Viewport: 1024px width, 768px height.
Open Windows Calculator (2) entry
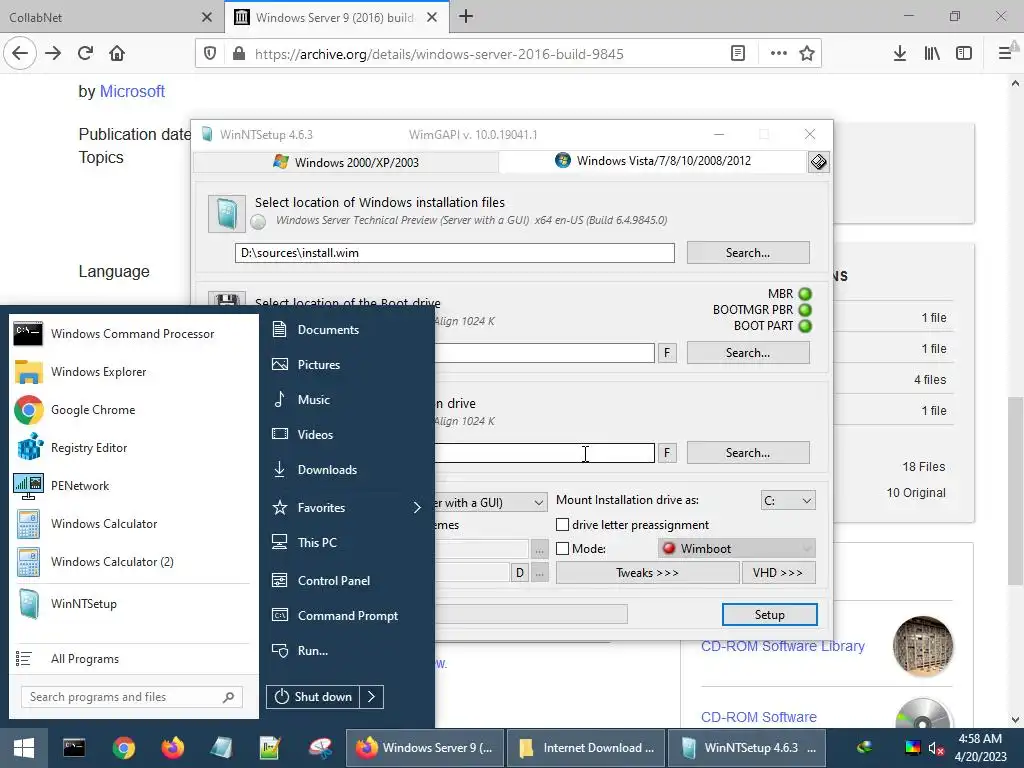[x=131, y=562]
